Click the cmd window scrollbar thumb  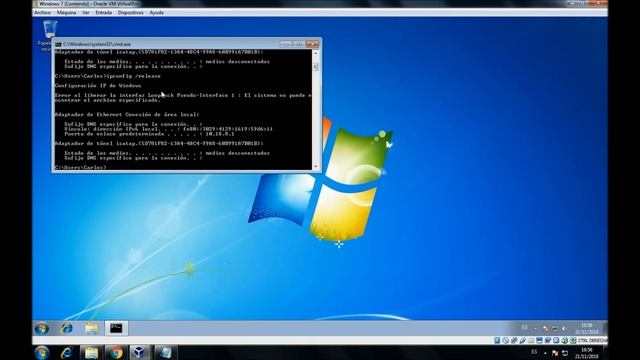tap(315, 67)
